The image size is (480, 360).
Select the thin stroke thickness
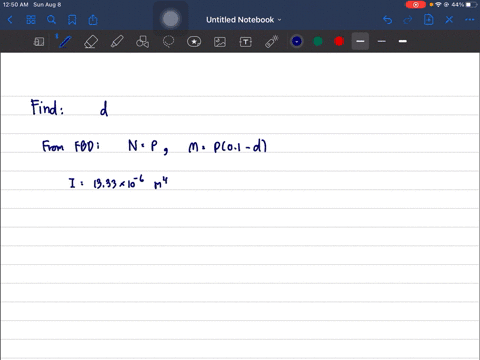click(382, 41)
